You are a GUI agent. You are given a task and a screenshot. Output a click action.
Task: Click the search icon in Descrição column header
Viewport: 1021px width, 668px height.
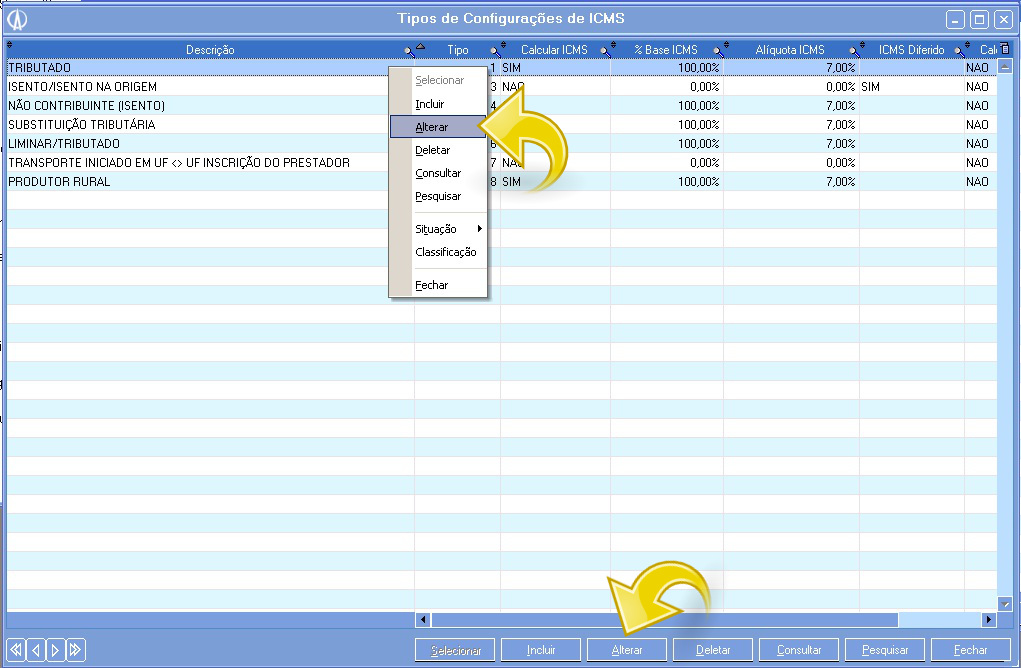tap(407, 50)
